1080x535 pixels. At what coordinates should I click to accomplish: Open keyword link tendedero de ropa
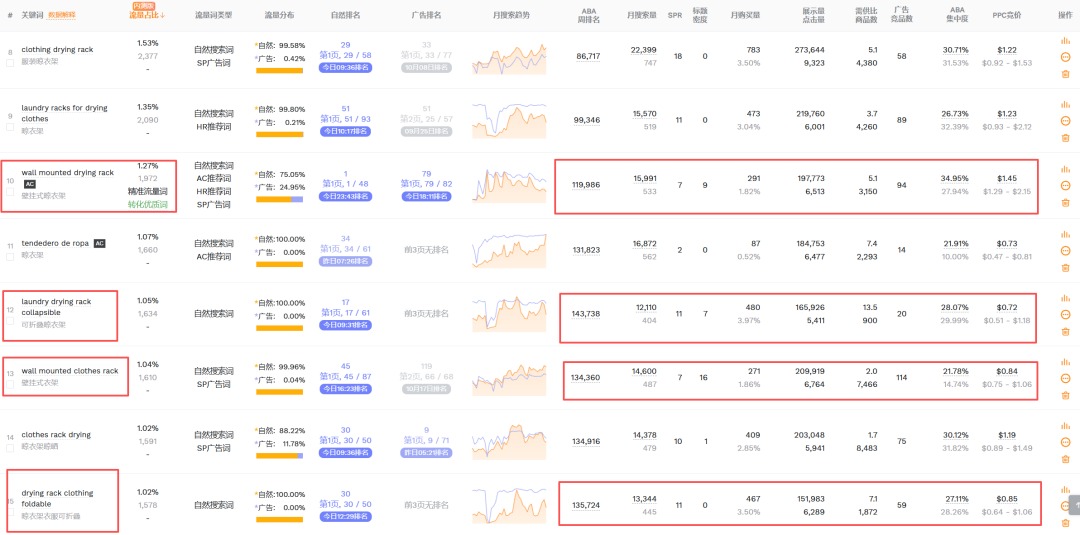click(55, 243)
